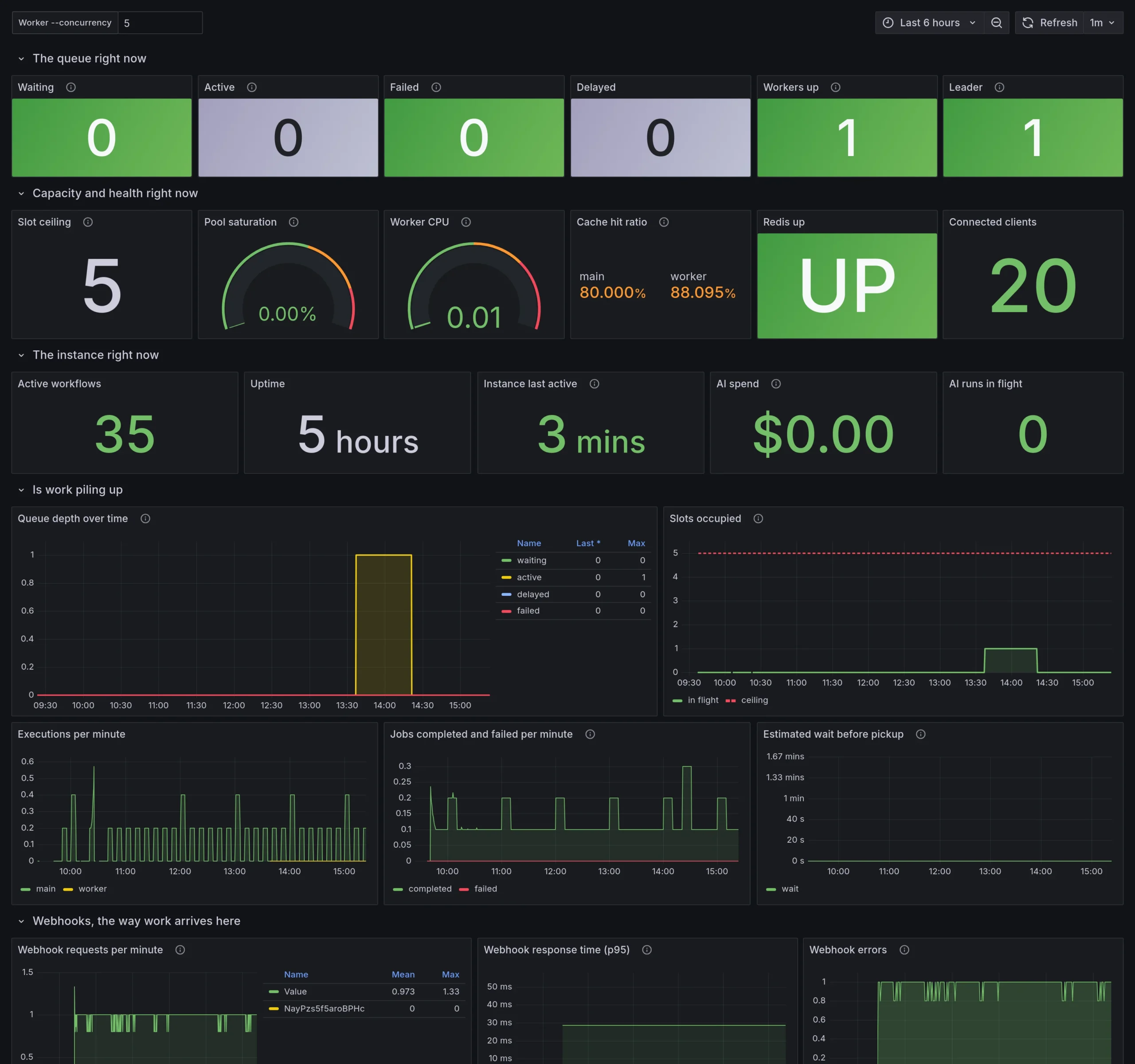Click the Executions per minute panel title
Viewport: 1135px width, 1064px height.
[71, 734]
